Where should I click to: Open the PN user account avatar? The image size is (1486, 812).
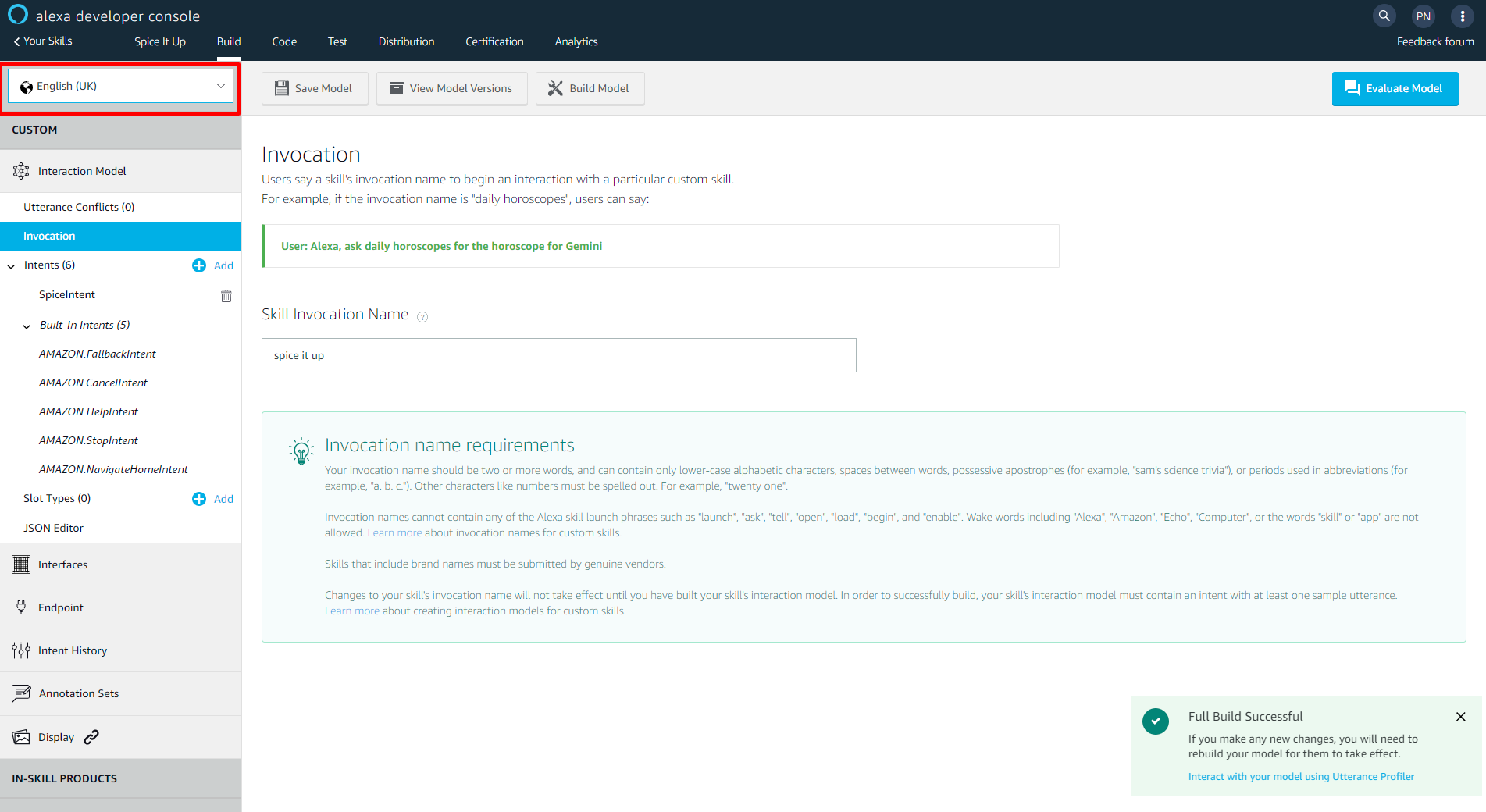(x=1423, y=16)
